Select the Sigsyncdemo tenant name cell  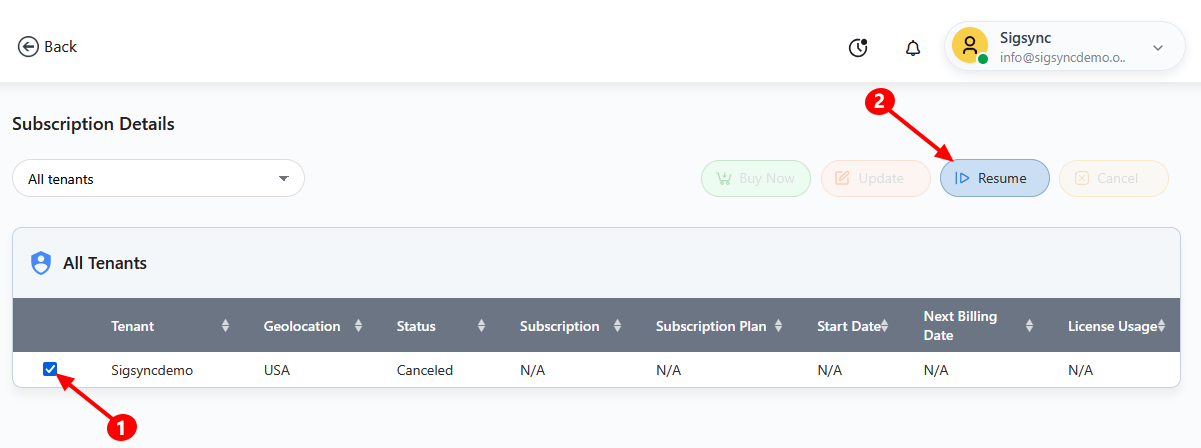152,370
